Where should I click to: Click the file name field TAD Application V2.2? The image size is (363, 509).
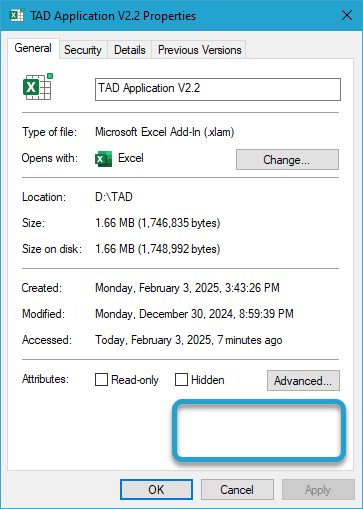click(218, 89)
